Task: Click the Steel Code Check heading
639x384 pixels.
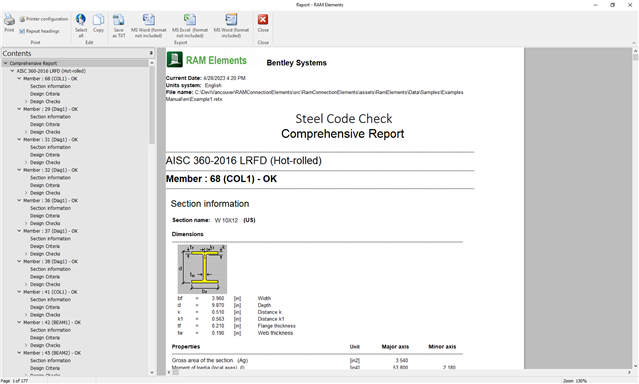Action: [344, 119]
